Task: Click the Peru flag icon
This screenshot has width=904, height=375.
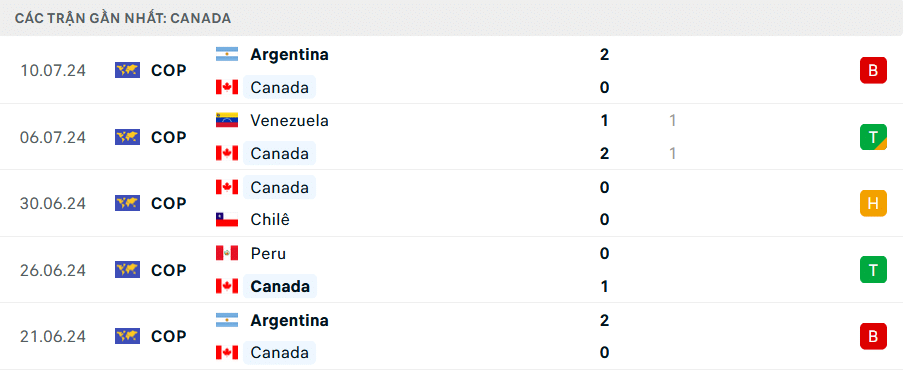Action: tap(227, 253)
